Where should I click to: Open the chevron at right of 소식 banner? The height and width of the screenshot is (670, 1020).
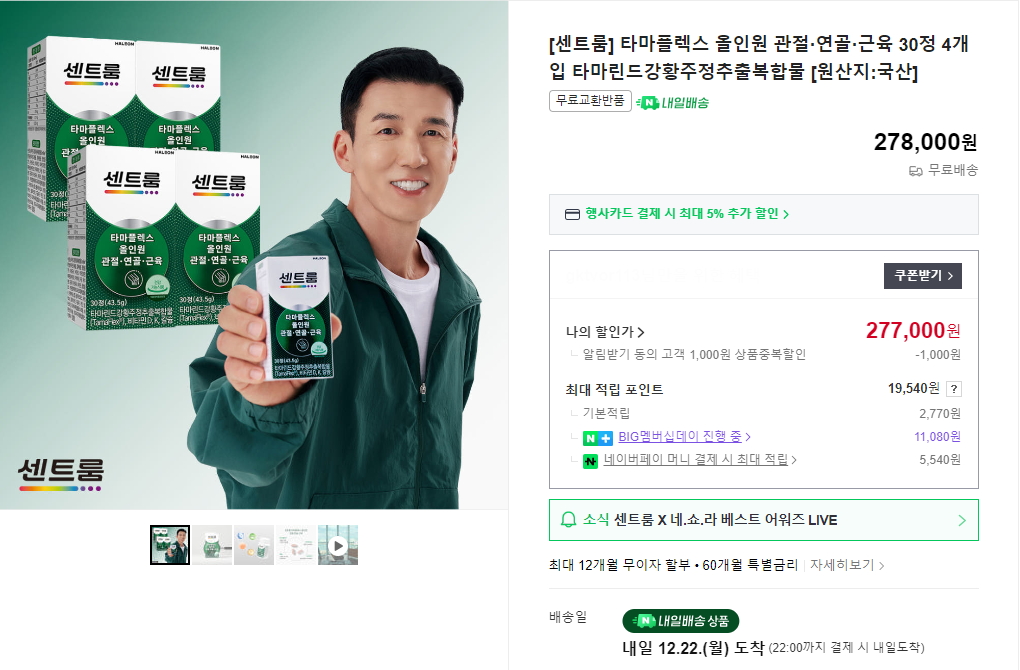(962, 520)
